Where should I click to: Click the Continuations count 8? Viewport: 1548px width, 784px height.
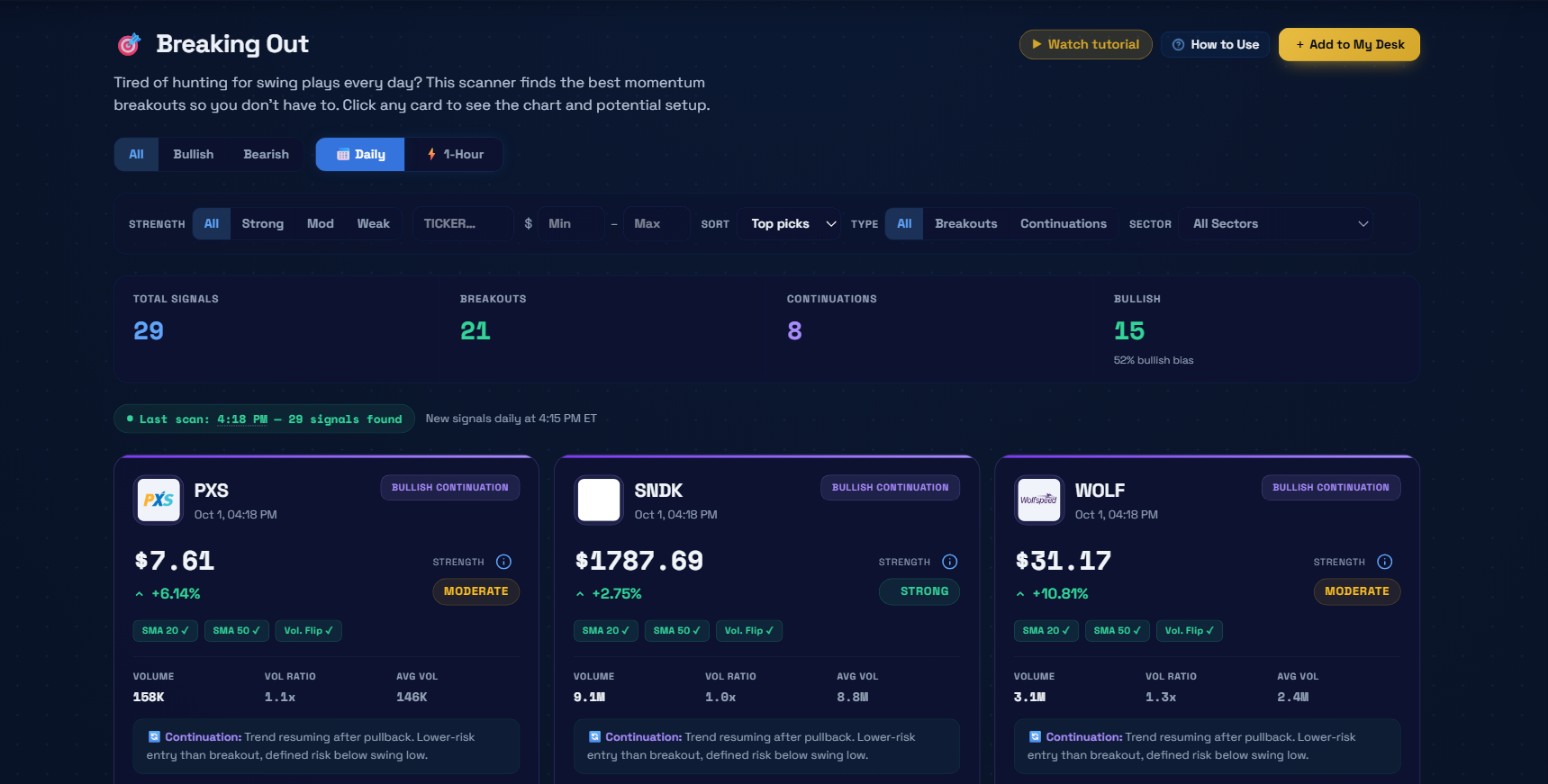click(x=795, y=331)
